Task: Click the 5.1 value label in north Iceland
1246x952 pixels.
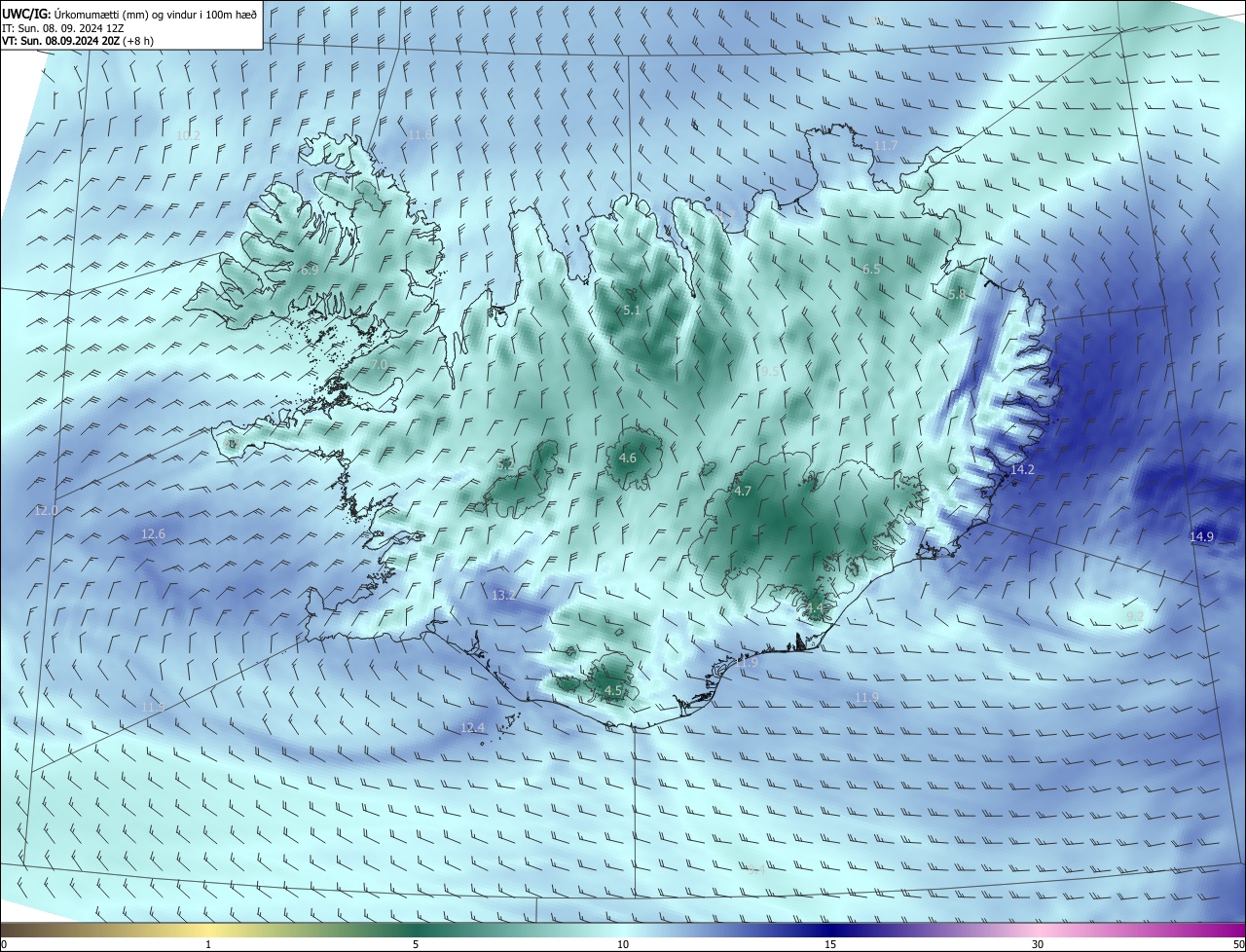Action: (x=632, y=311)
